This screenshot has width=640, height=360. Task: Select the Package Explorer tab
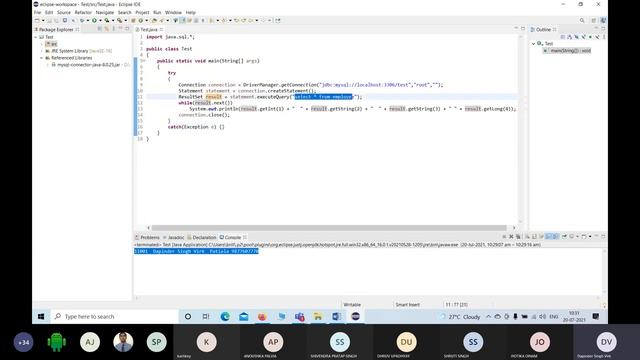(56, 29)
